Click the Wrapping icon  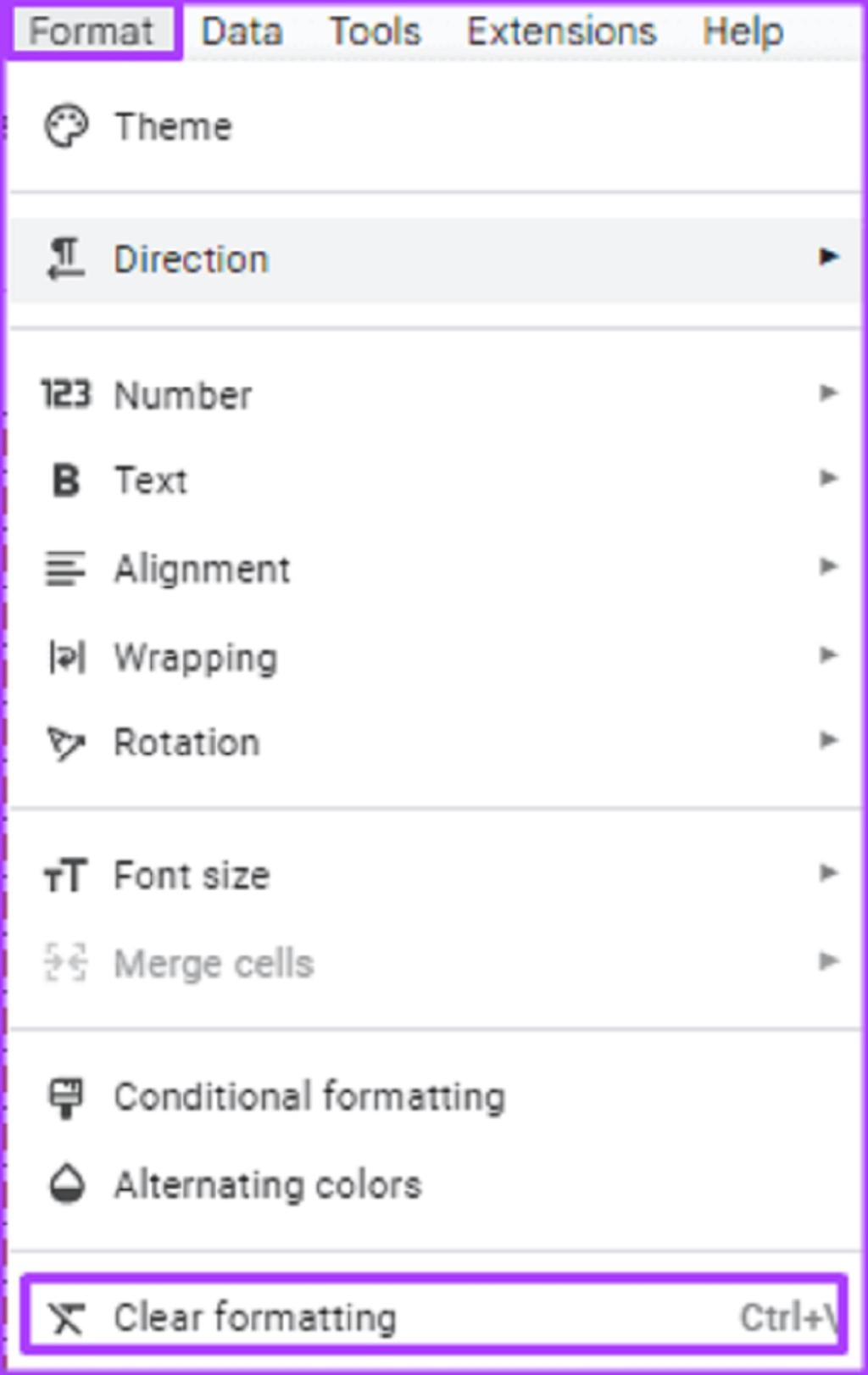click(x=65, y=657)
